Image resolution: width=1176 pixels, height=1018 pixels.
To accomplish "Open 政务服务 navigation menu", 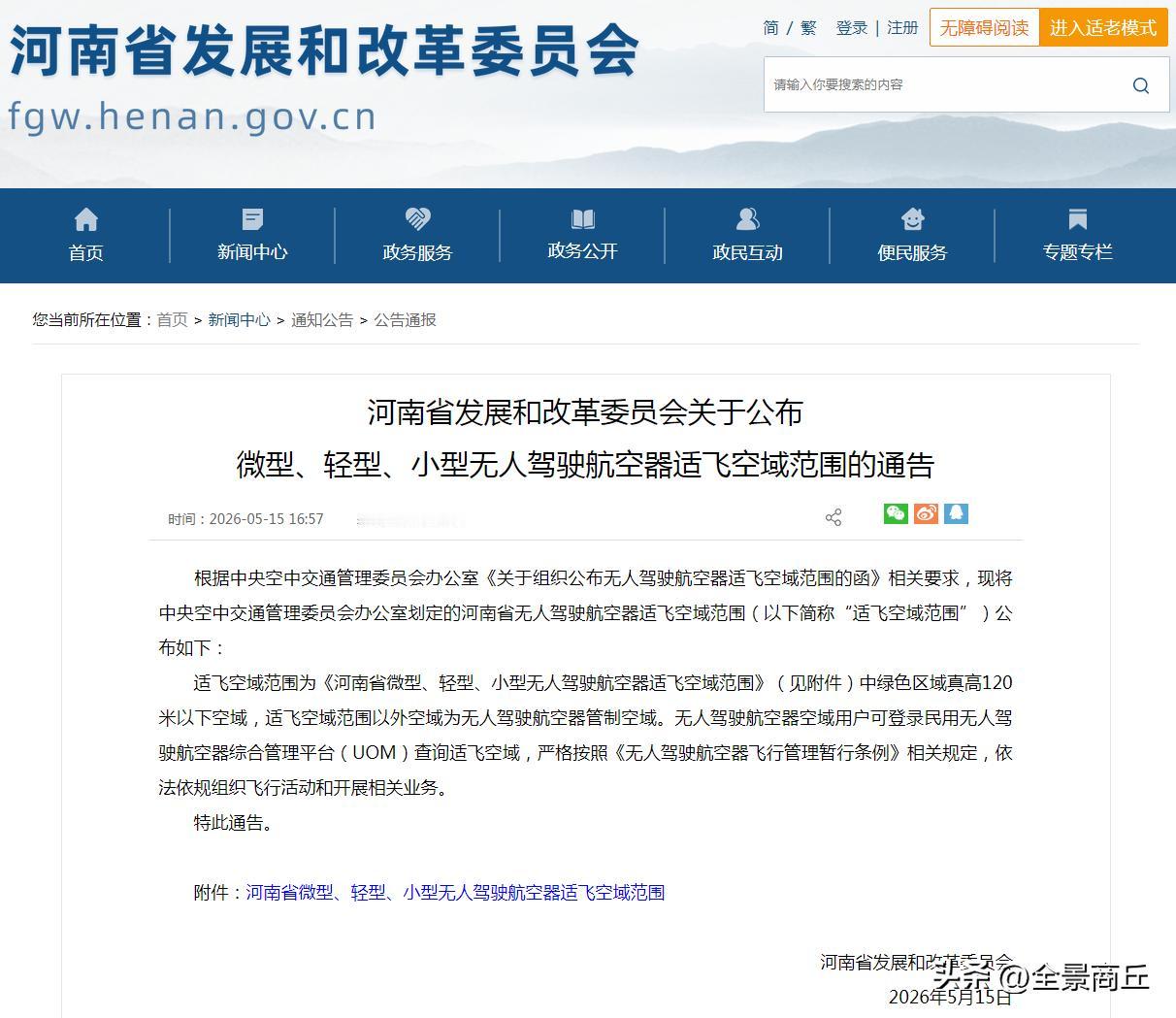I will tap(417, 235).
